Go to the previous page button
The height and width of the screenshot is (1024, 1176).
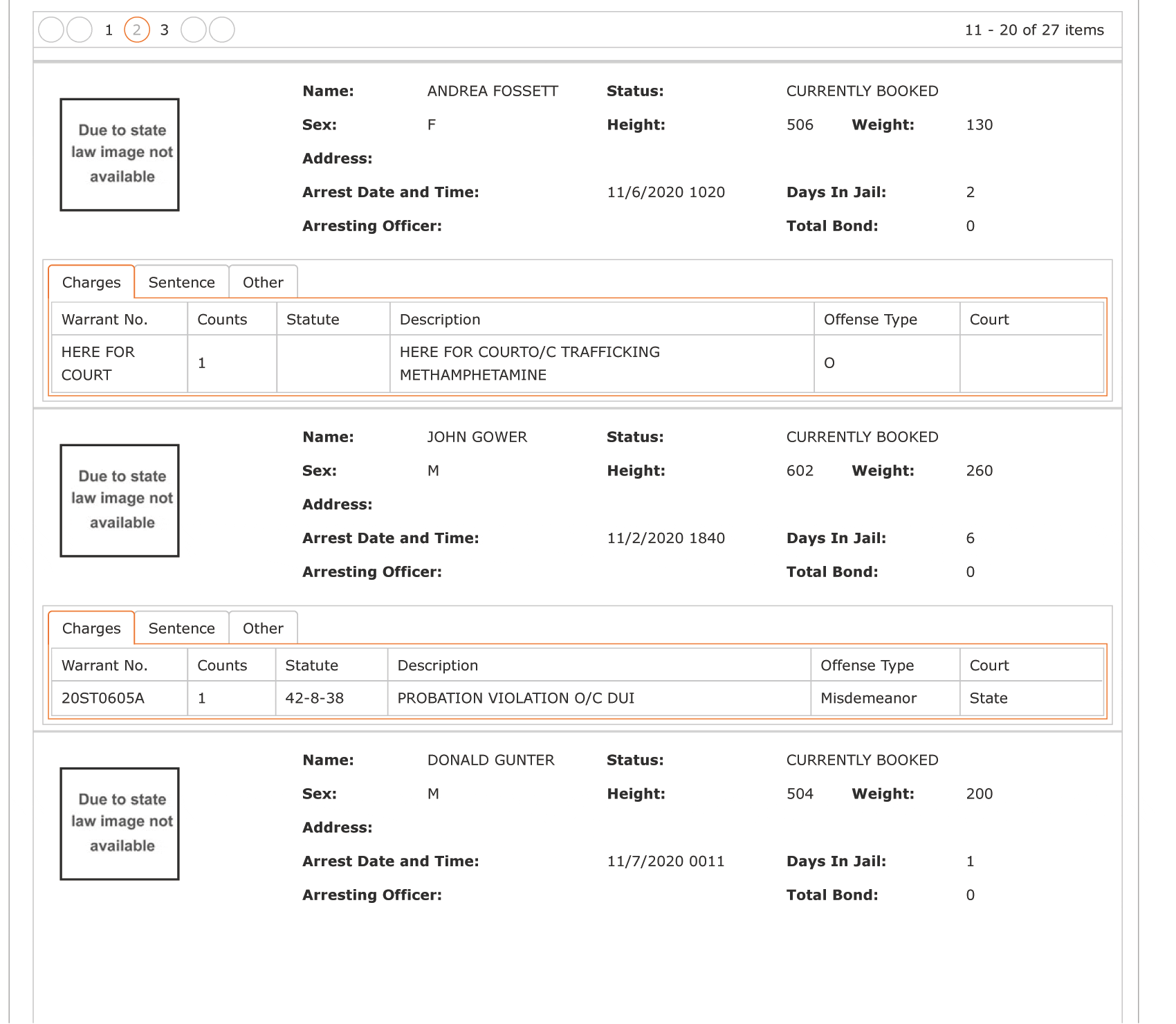[80, 30]
